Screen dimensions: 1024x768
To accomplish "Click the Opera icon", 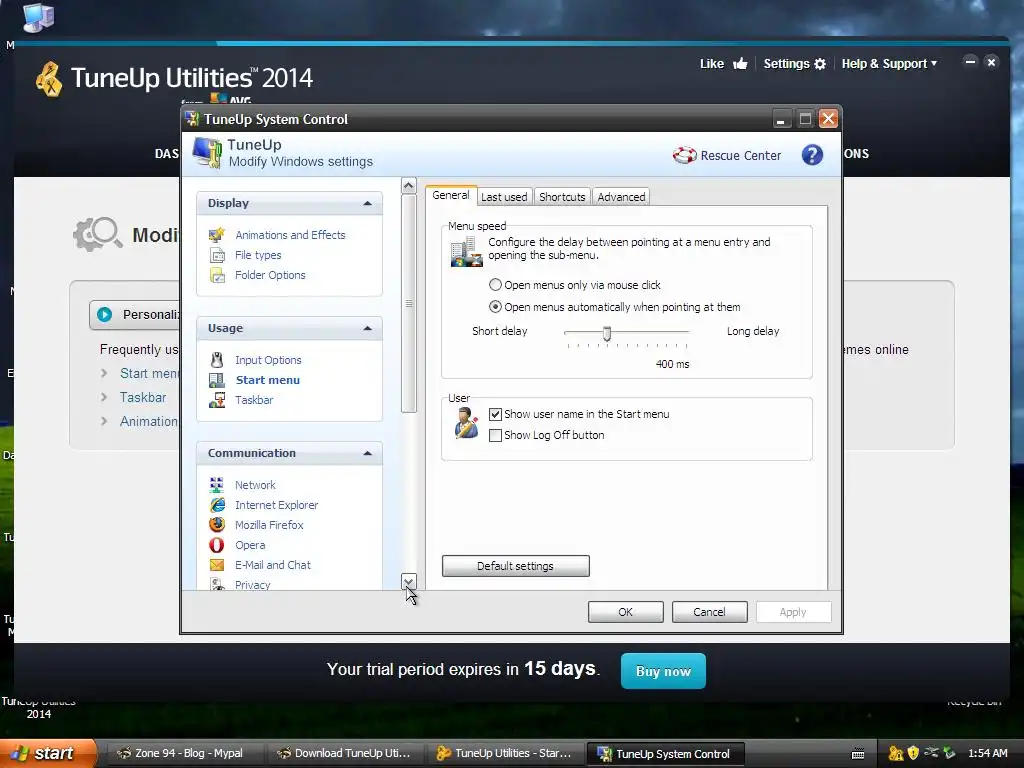I will [x=217, y=545].
